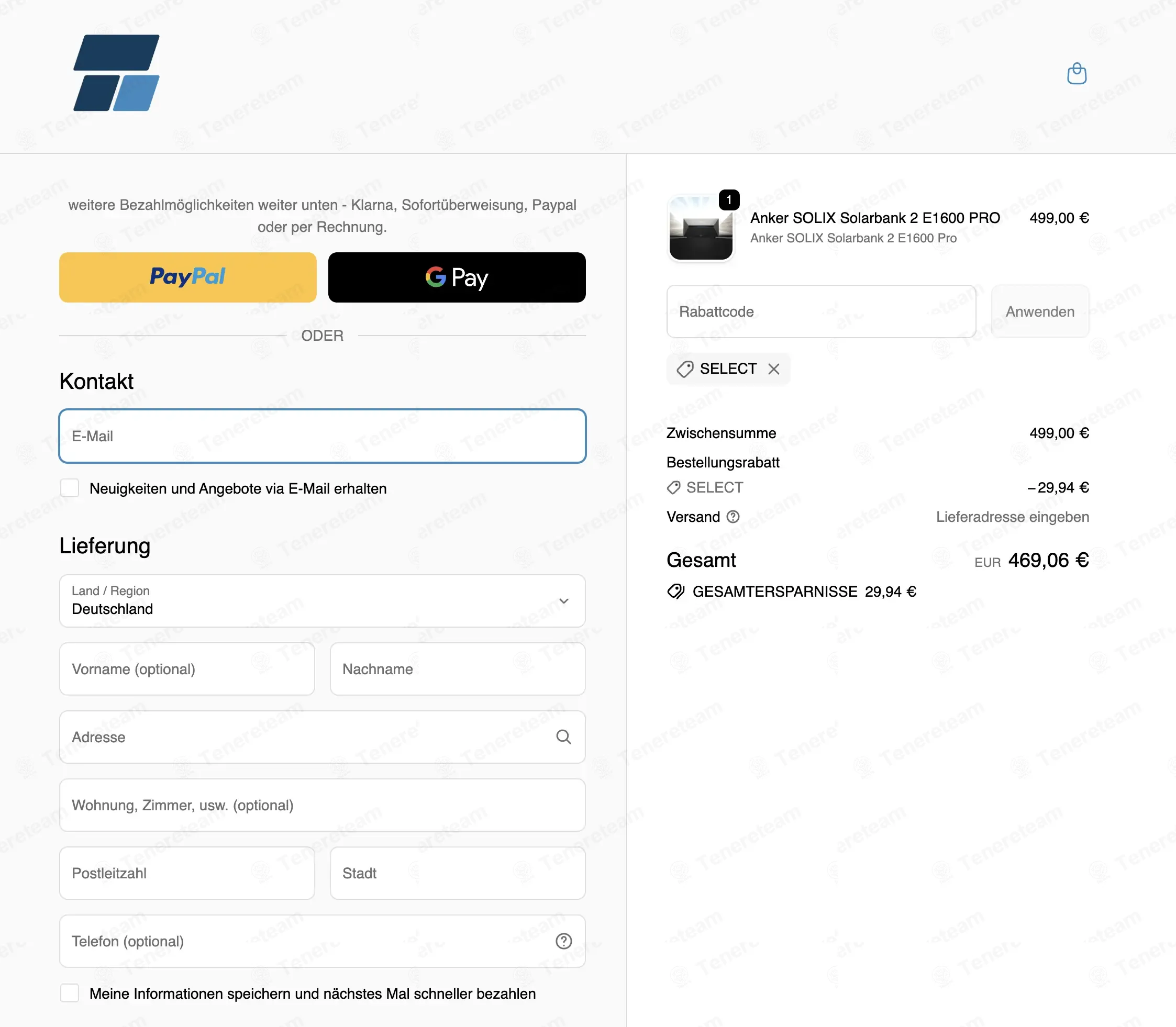Click tag icon in SELECT discount chip
This screenshot has width=1176, height=1027.
pyautogui.click(x=685, y=369)
